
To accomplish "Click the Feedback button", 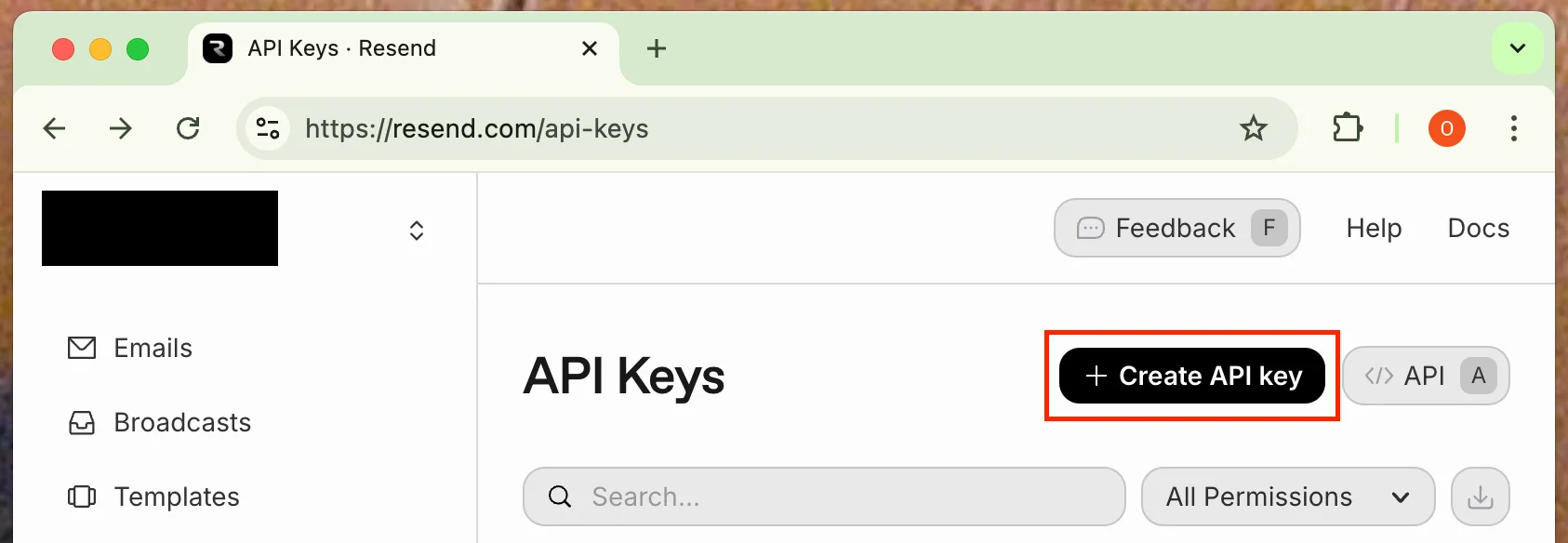I will coord(1176,228).
